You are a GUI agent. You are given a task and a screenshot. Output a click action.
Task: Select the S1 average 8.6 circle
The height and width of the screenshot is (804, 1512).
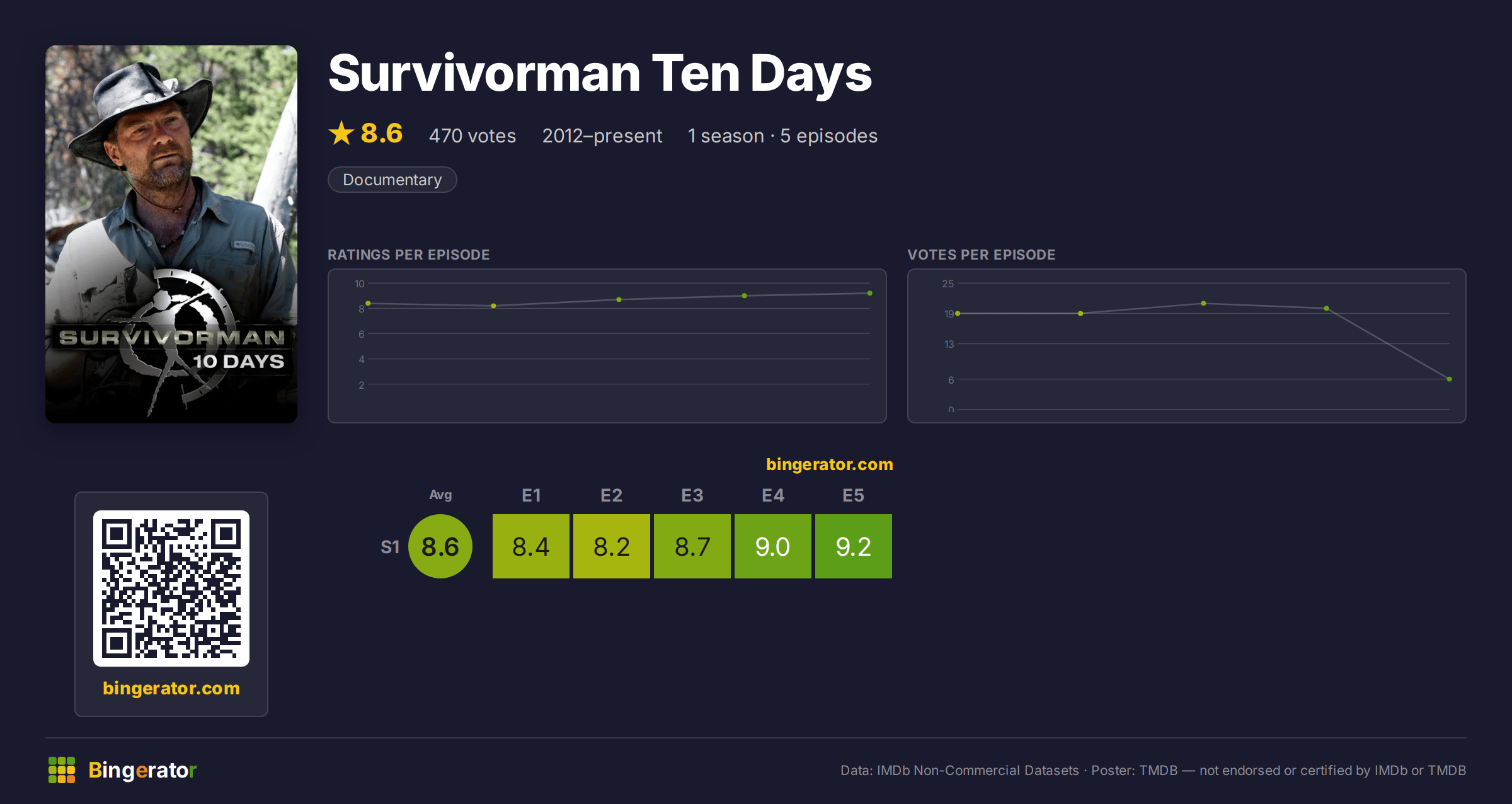click(440, 546)
